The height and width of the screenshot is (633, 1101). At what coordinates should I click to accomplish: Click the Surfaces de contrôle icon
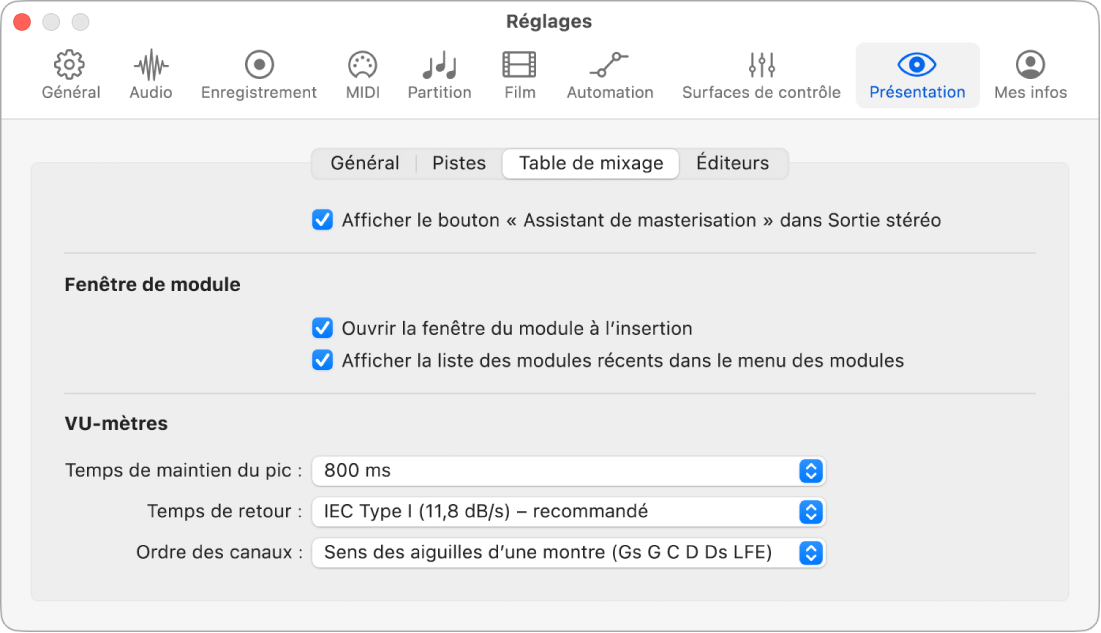(760, 75)
